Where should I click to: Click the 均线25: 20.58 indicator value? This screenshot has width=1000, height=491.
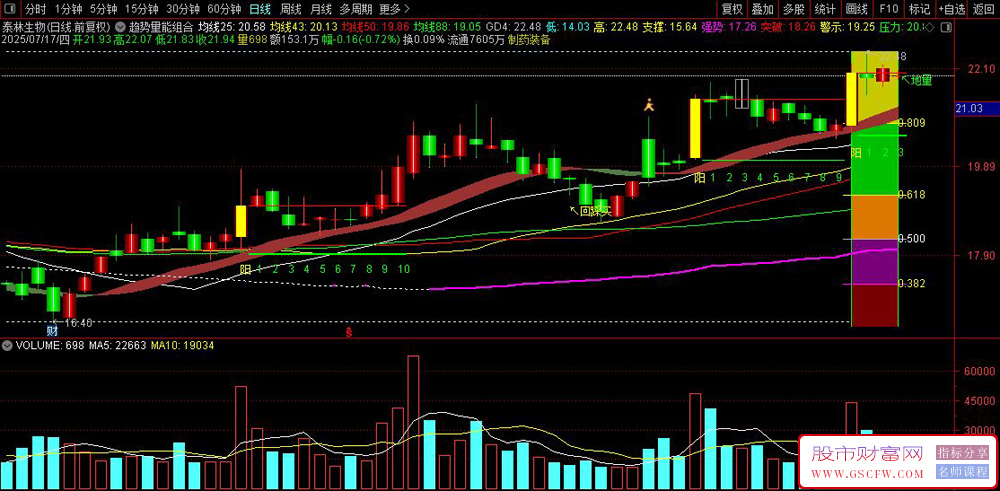[x=232, y=27]
